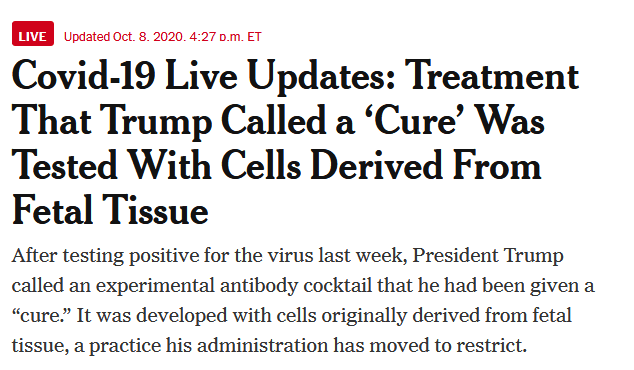
Task: Click the quoted “cure.” in the summary paragraph
Action: (40, 315)
